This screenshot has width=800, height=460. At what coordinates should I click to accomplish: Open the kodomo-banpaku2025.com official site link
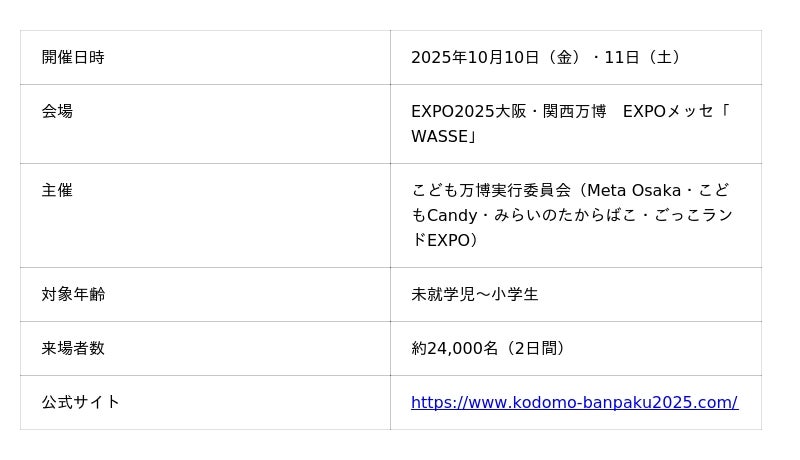tap(574, 403)
